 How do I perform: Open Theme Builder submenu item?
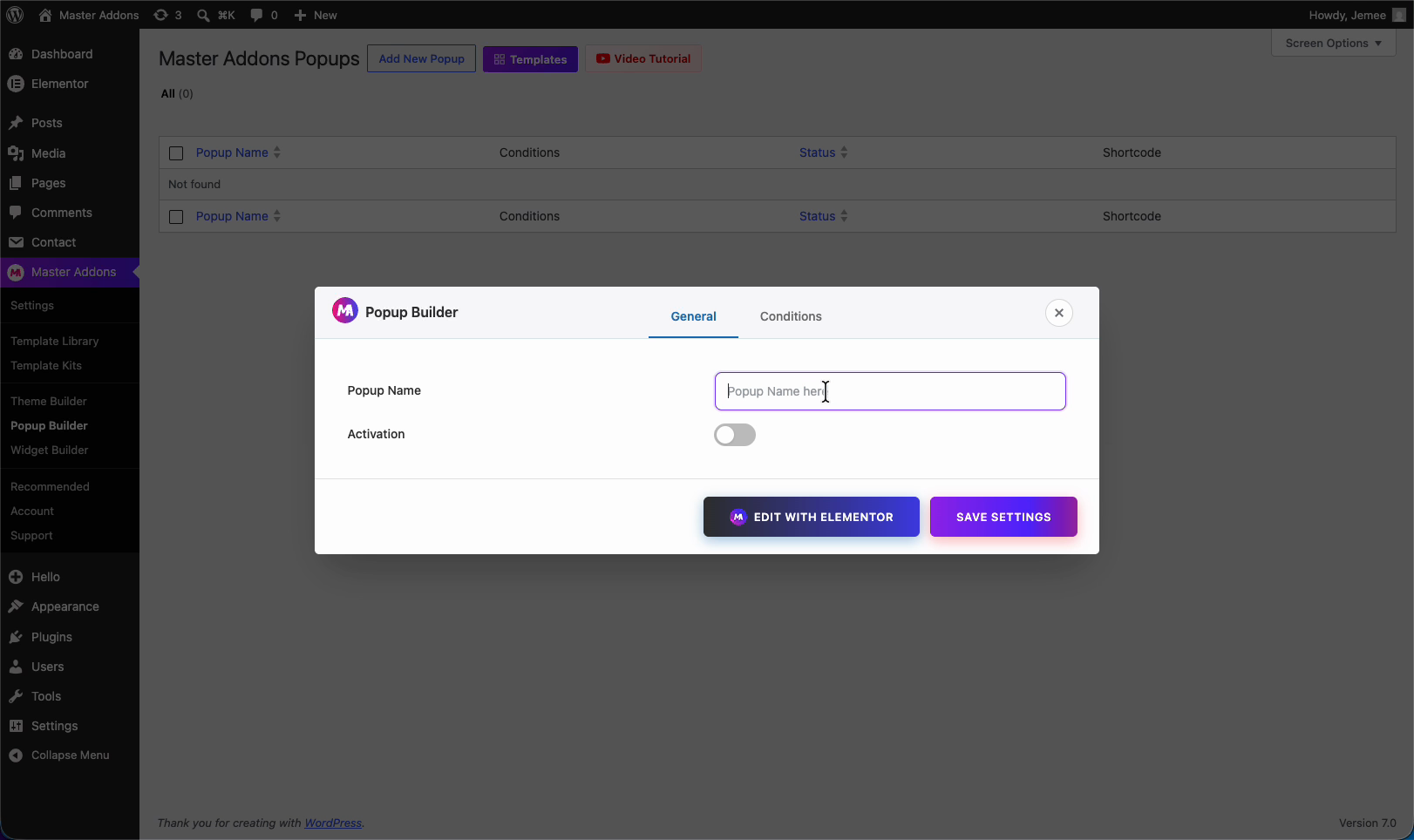point(49,401)
